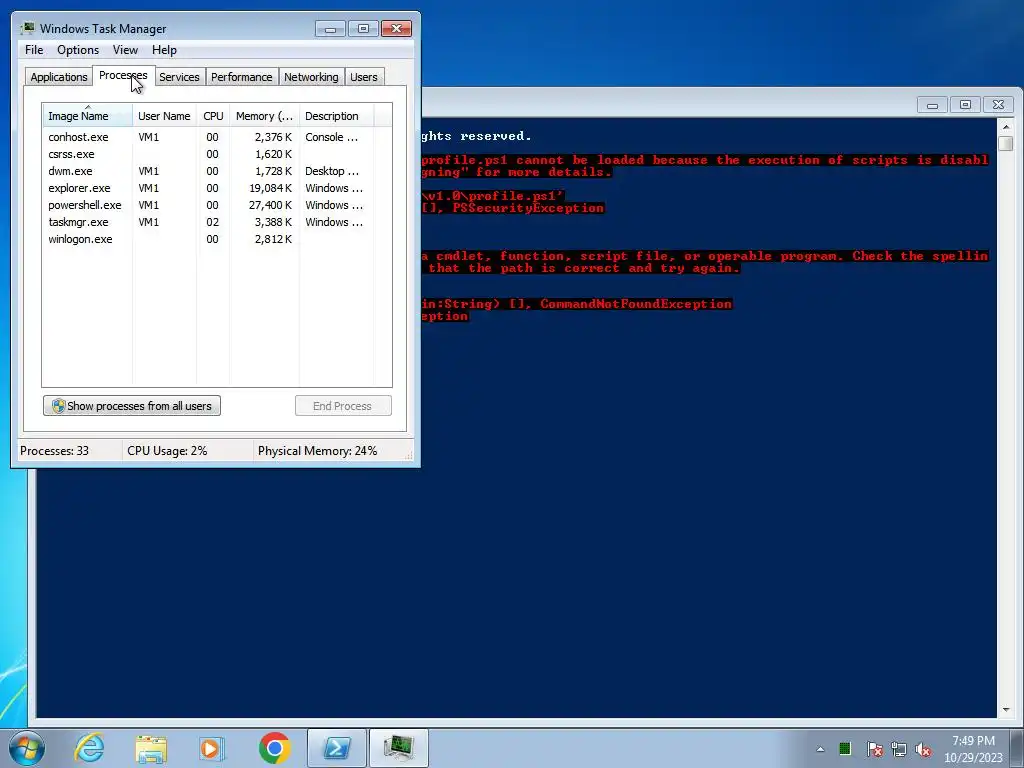Sort by the Memory column header
Screen dimensions: 1024x768
pyautogui.click(x=264, y=116)
